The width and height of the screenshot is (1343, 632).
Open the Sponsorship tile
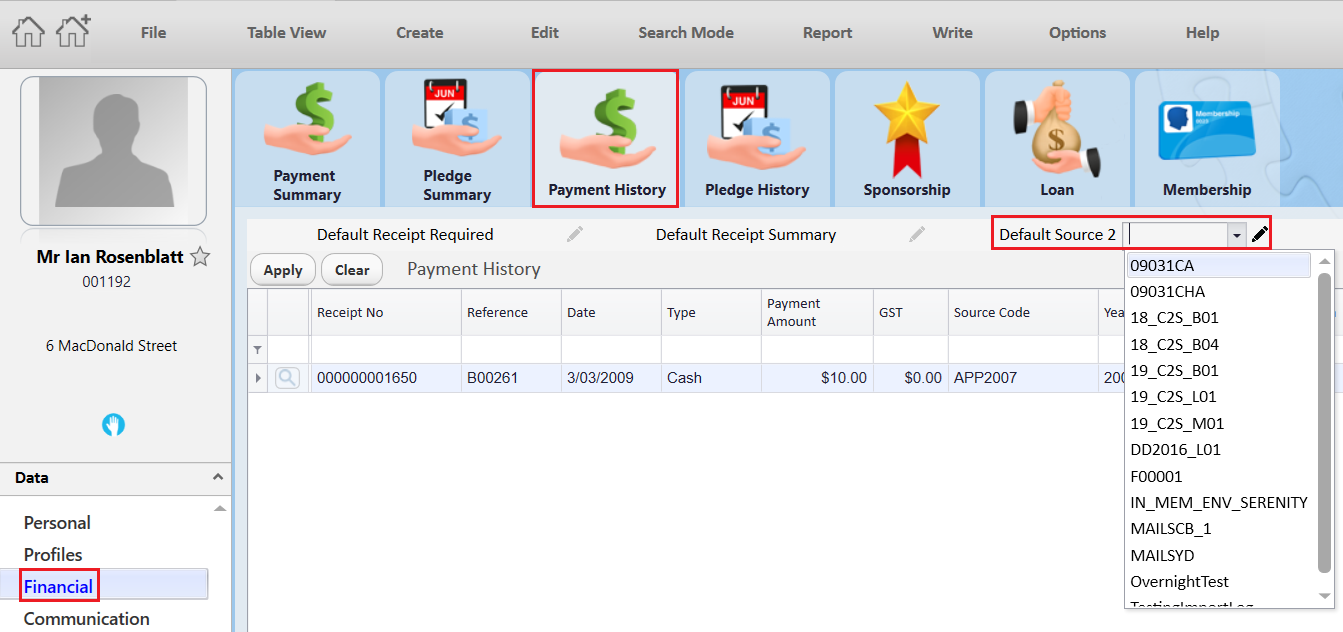click(x=907, y=139)
